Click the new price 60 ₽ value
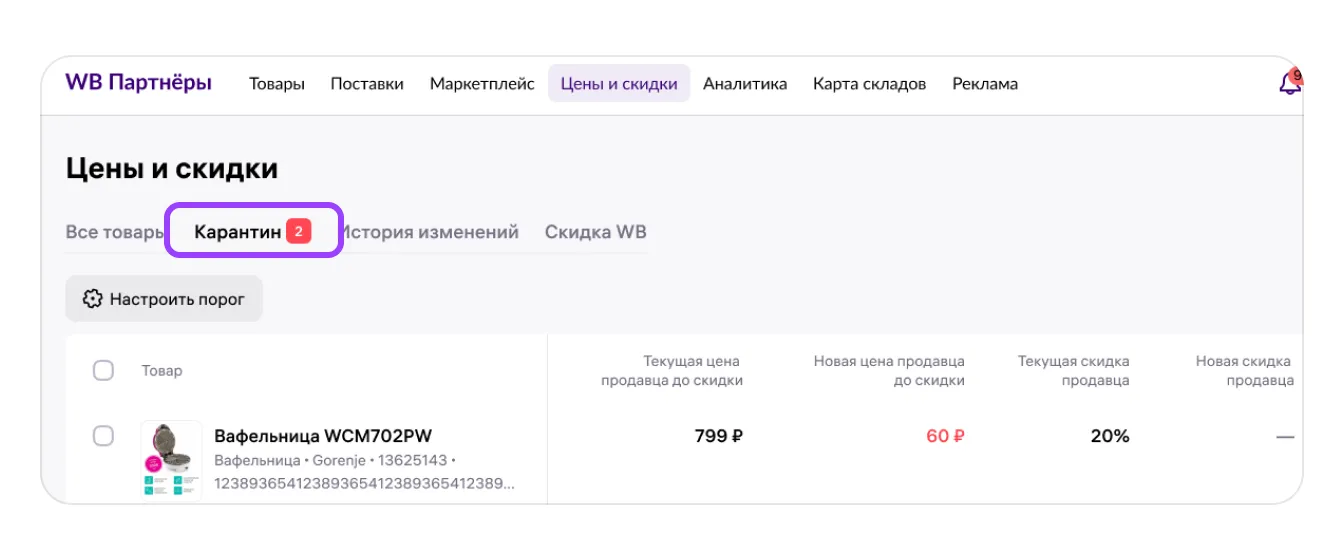This screenshot has height=559, width=1344. point(945,436)
